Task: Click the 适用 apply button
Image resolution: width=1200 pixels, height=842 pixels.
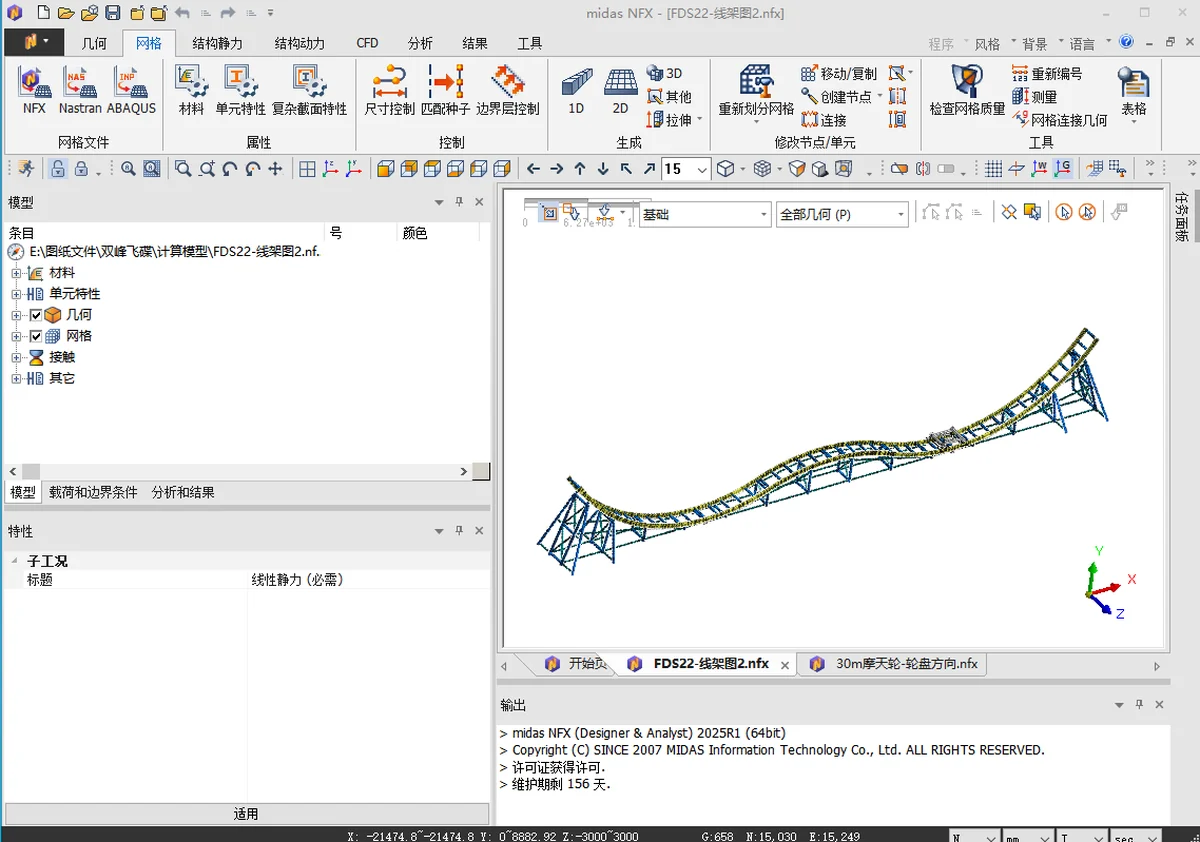Action: [246, 814]
